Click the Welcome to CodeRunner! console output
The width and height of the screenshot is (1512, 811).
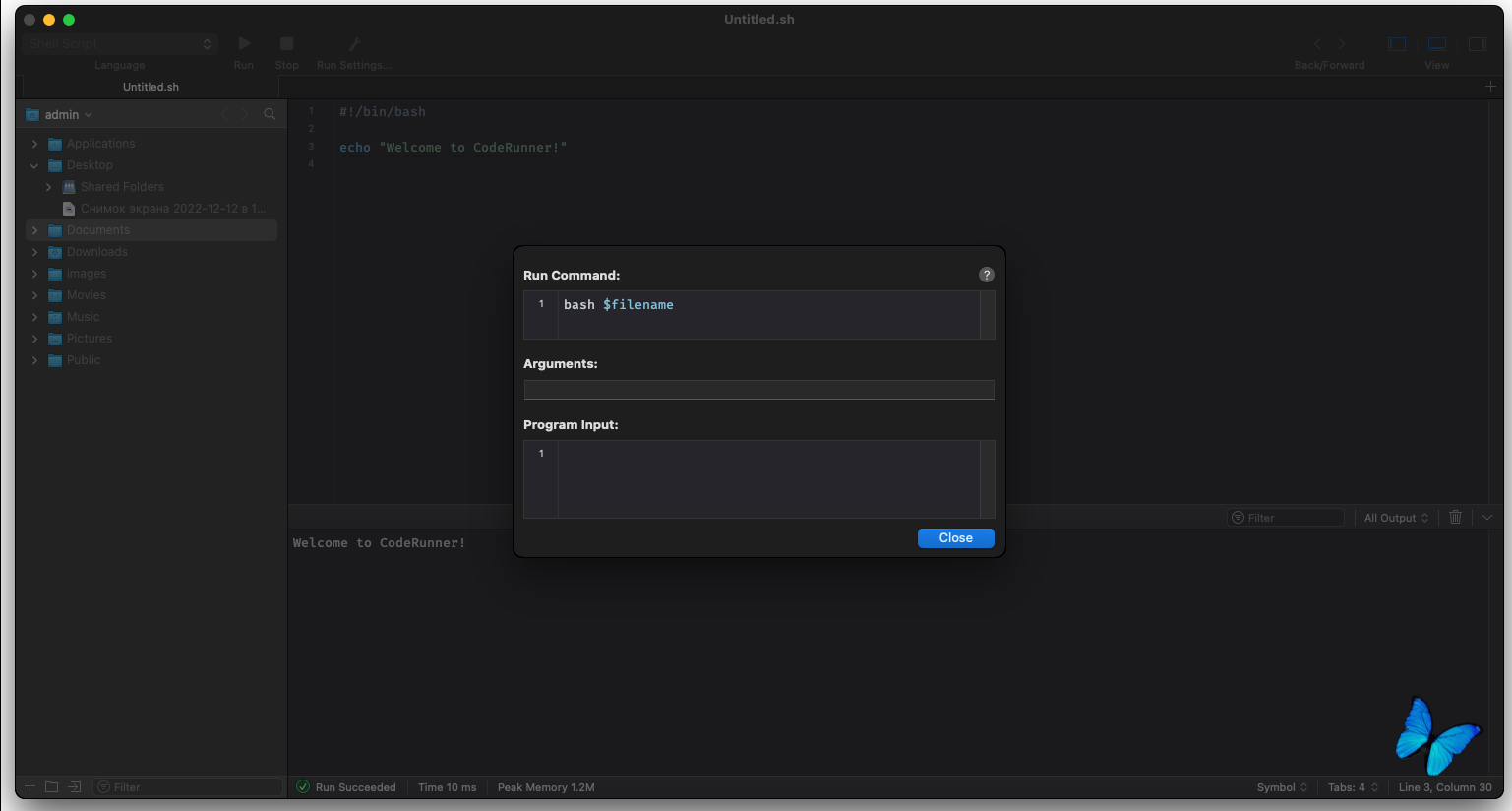coord(379,543)
